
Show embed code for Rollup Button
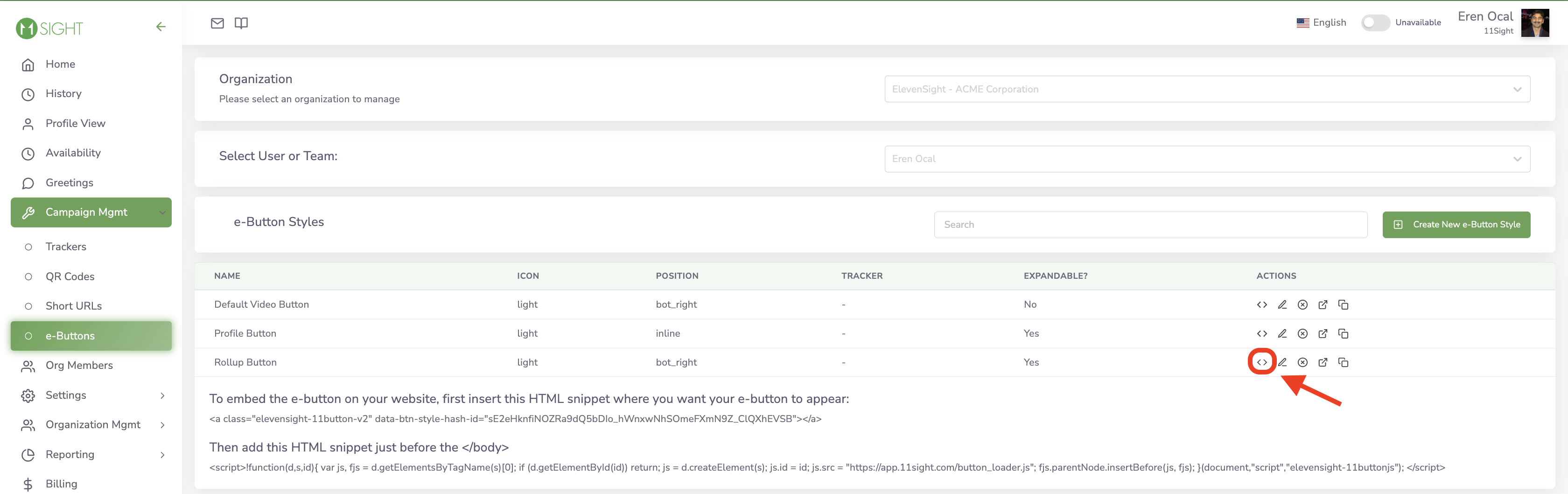(1262, 362)
